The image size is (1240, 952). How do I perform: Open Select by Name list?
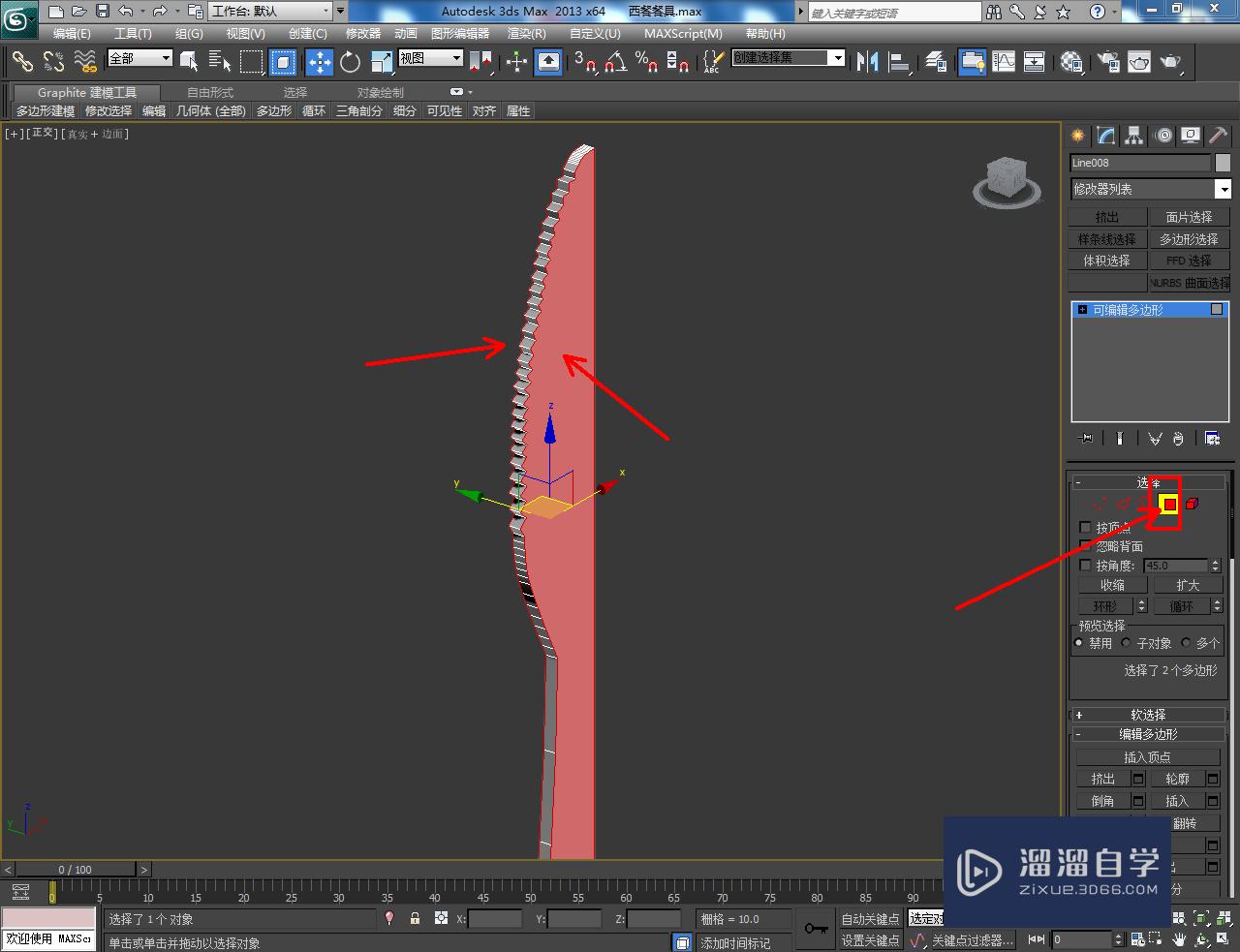220,62
